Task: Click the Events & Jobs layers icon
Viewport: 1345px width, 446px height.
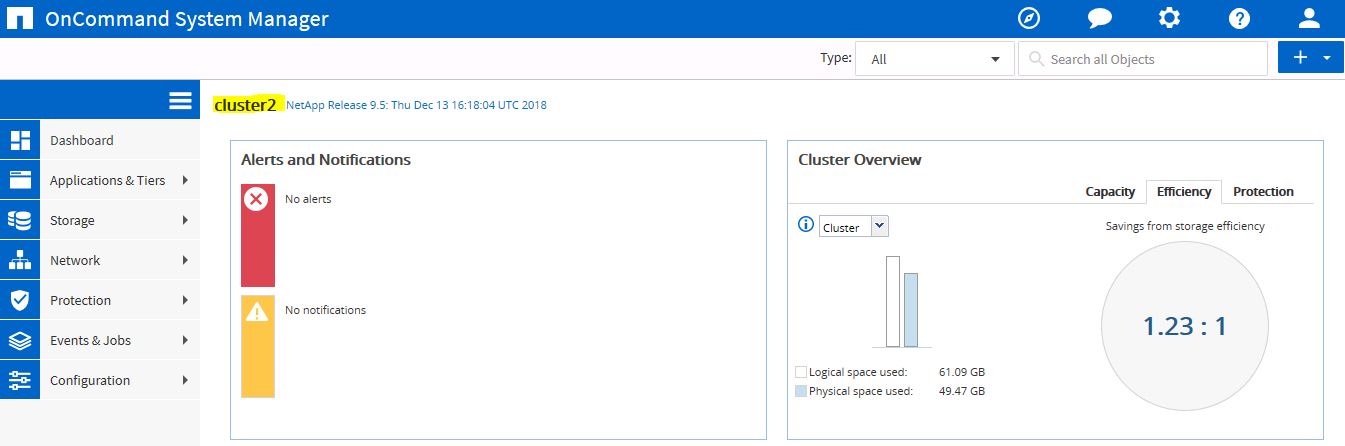Action: (20, 340)
